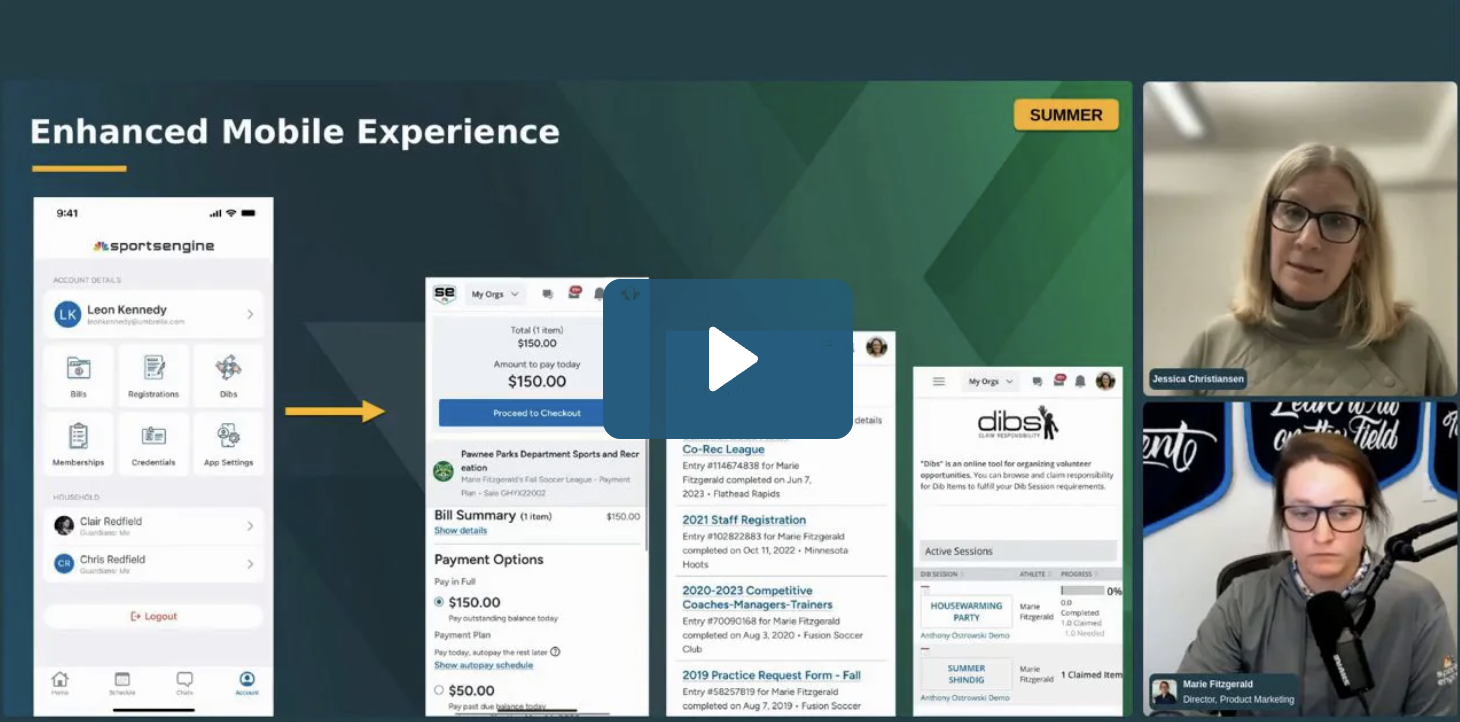
Task: Open the App Settings gear tile
Action: click(x=228, y=443)
